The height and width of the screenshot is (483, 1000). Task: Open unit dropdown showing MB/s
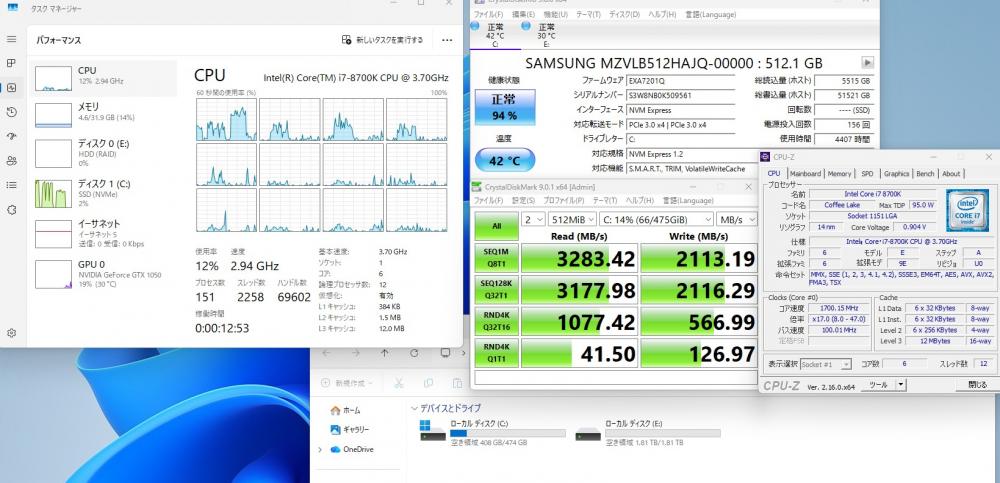(736, 219)
